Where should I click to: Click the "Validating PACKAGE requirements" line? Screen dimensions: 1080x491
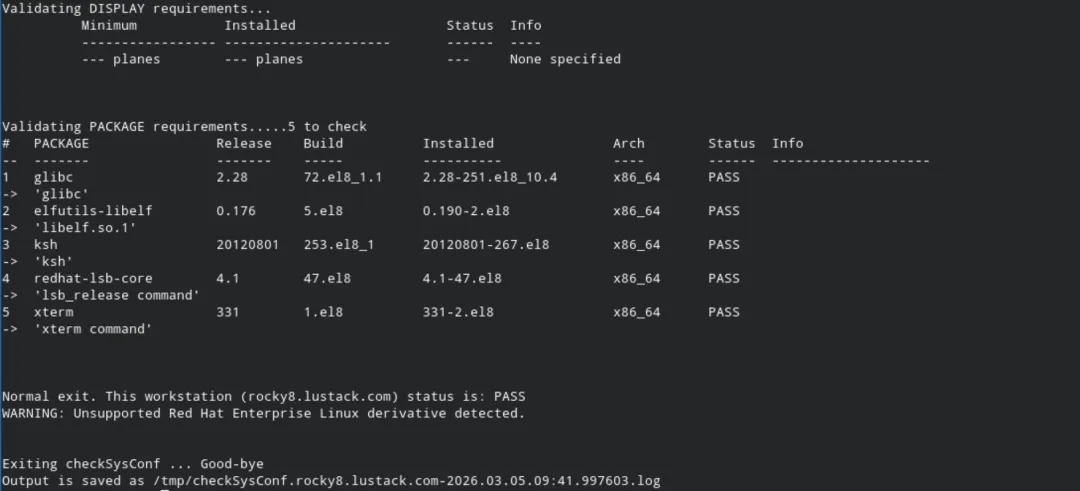(184, 127)
